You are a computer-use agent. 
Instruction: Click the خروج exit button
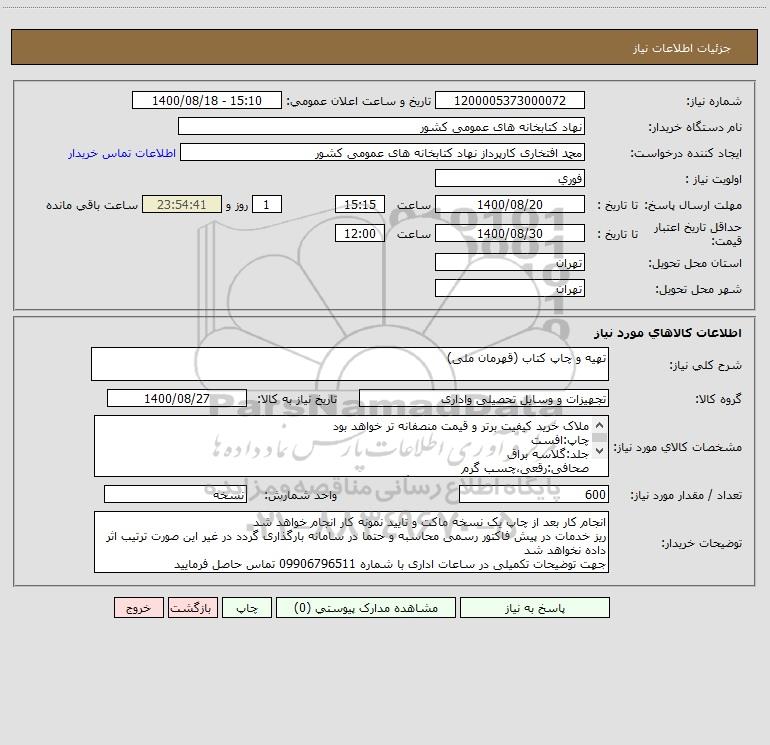138,608
